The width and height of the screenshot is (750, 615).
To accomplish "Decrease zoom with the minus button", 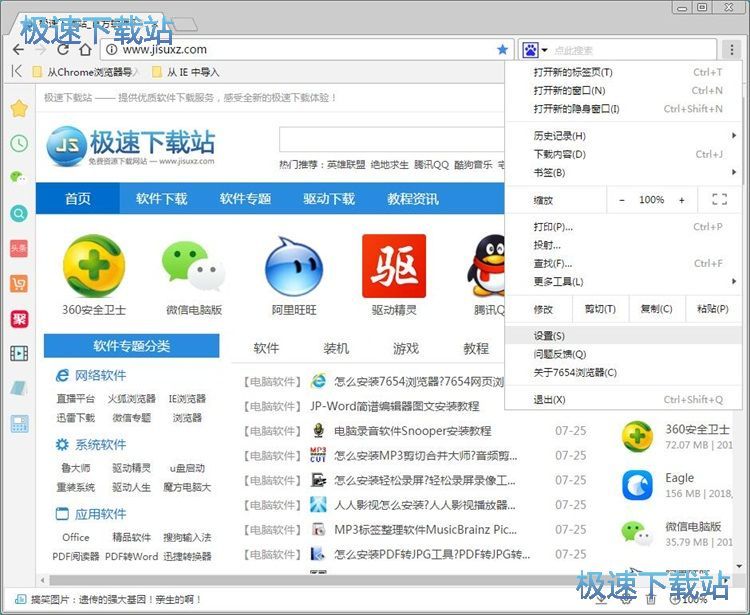I will coord(622,200).
